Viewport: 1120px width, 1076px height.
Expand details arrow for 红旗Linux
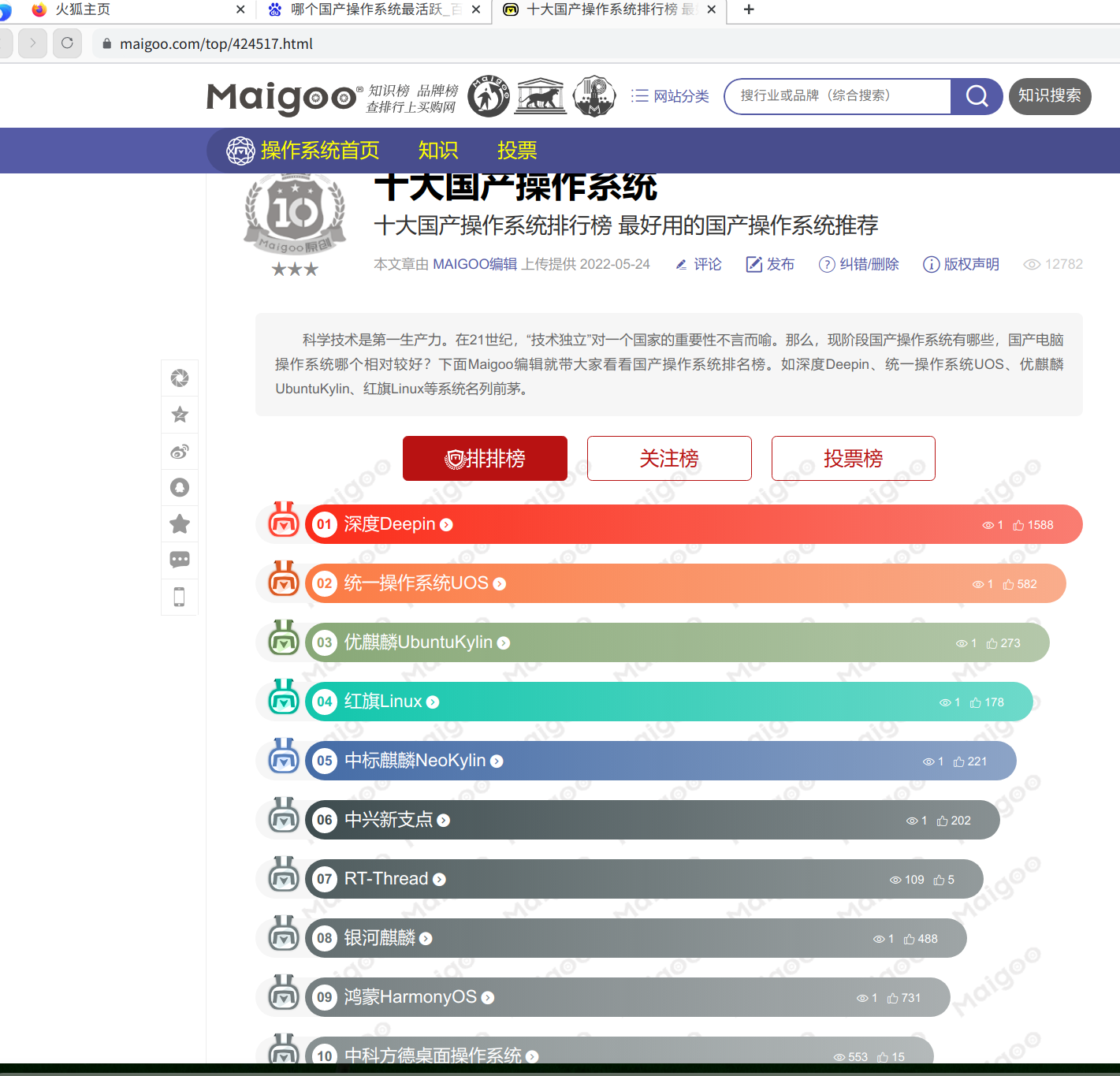tap(433, 702)
